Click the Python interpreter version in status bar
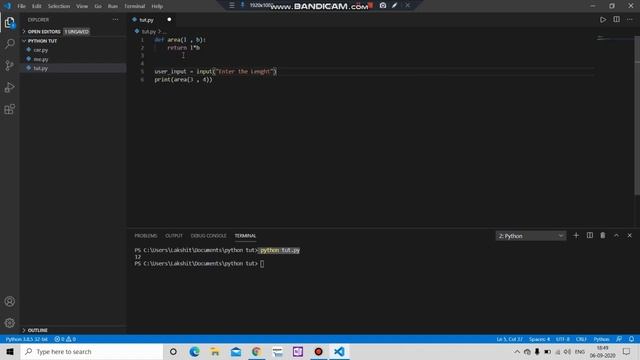Image resolution: width=640 pixels, height=360 pixels. point(27,339)
